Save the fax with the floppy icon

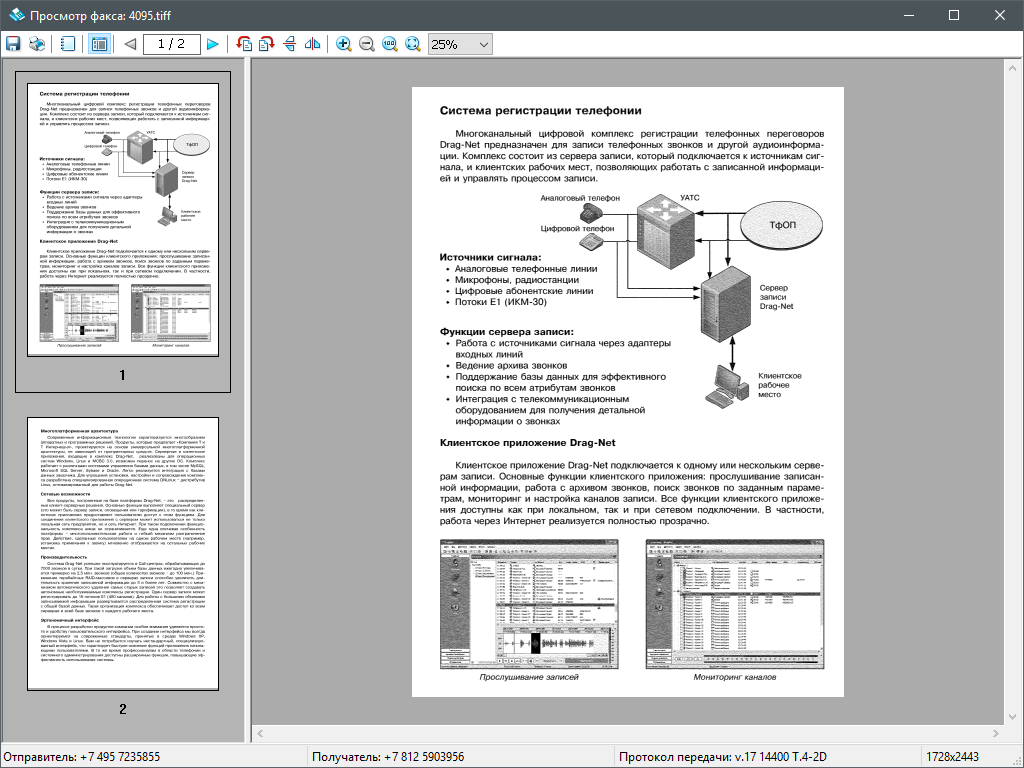(13, 44)
